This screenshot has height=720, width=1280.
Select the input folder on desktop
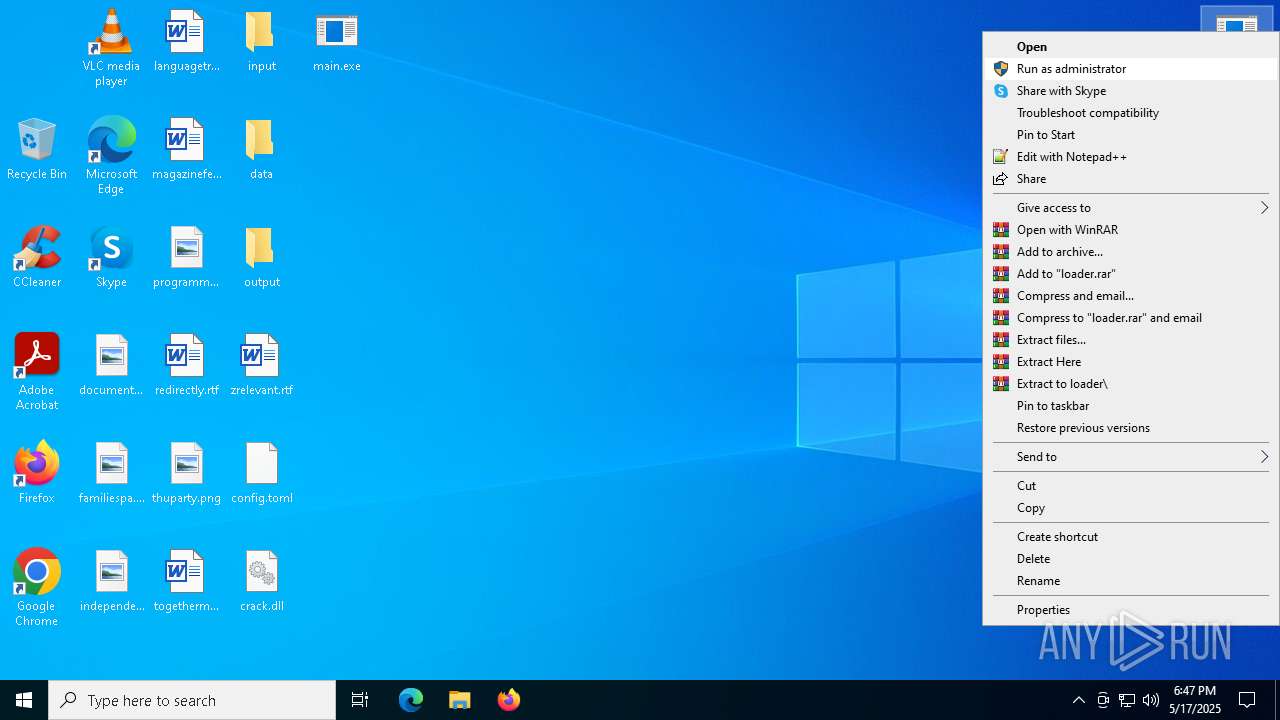click(x=261, y=42)
